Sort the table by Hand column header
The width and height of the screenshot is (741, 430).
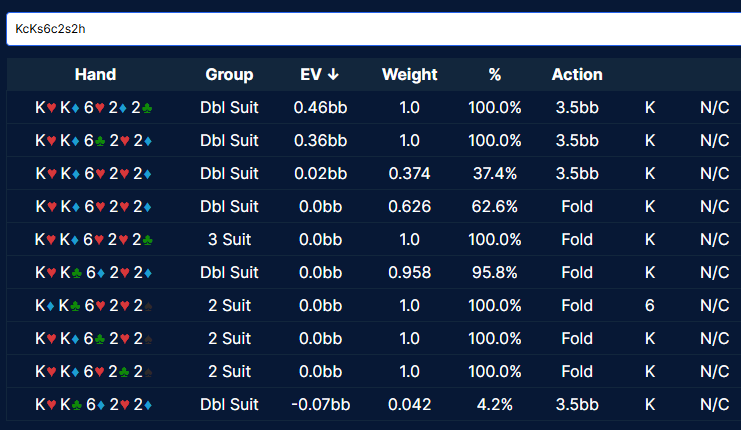click(95, 75)
